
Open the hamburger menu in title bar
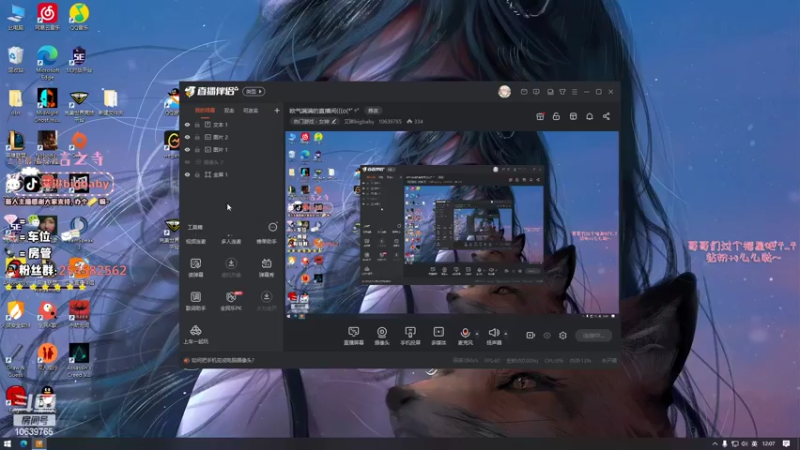574,92
